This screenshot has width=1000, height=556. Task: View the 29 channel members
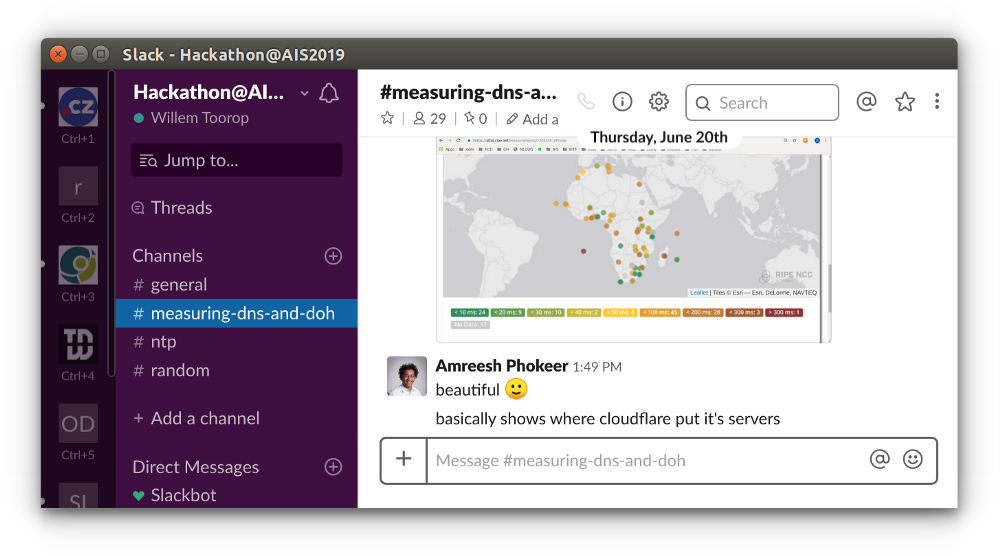coord(430,119)
